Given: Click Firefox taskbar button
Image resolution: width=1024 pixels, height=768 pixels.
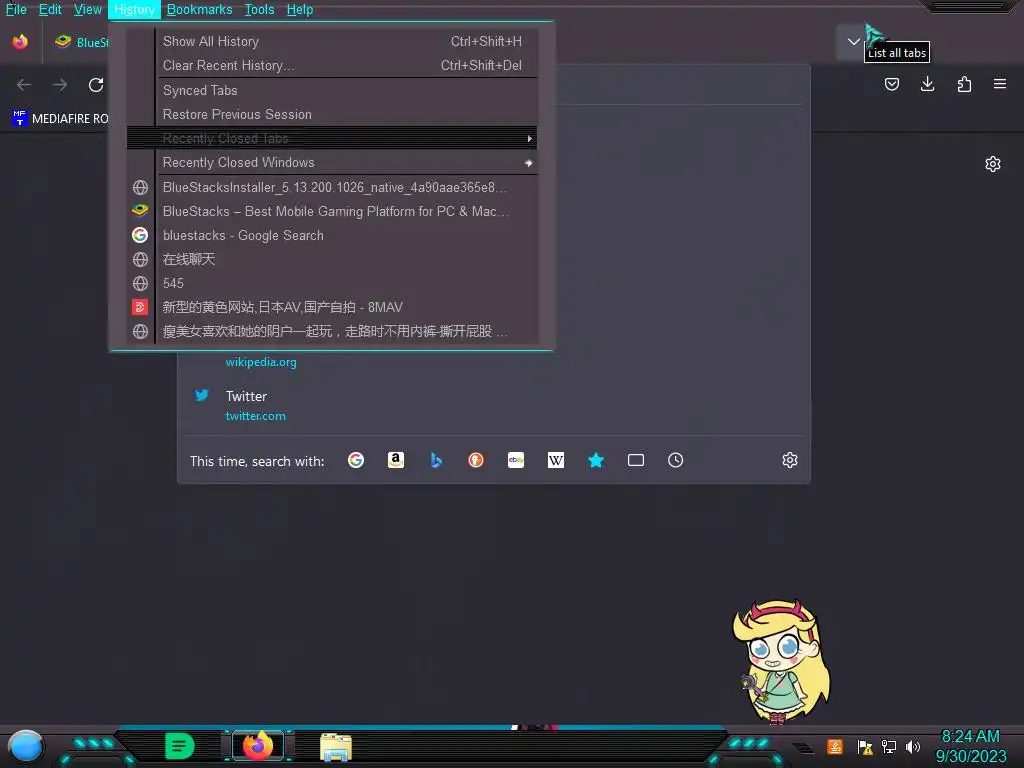Looking at the screenshot, I should [x=258, y=746].
